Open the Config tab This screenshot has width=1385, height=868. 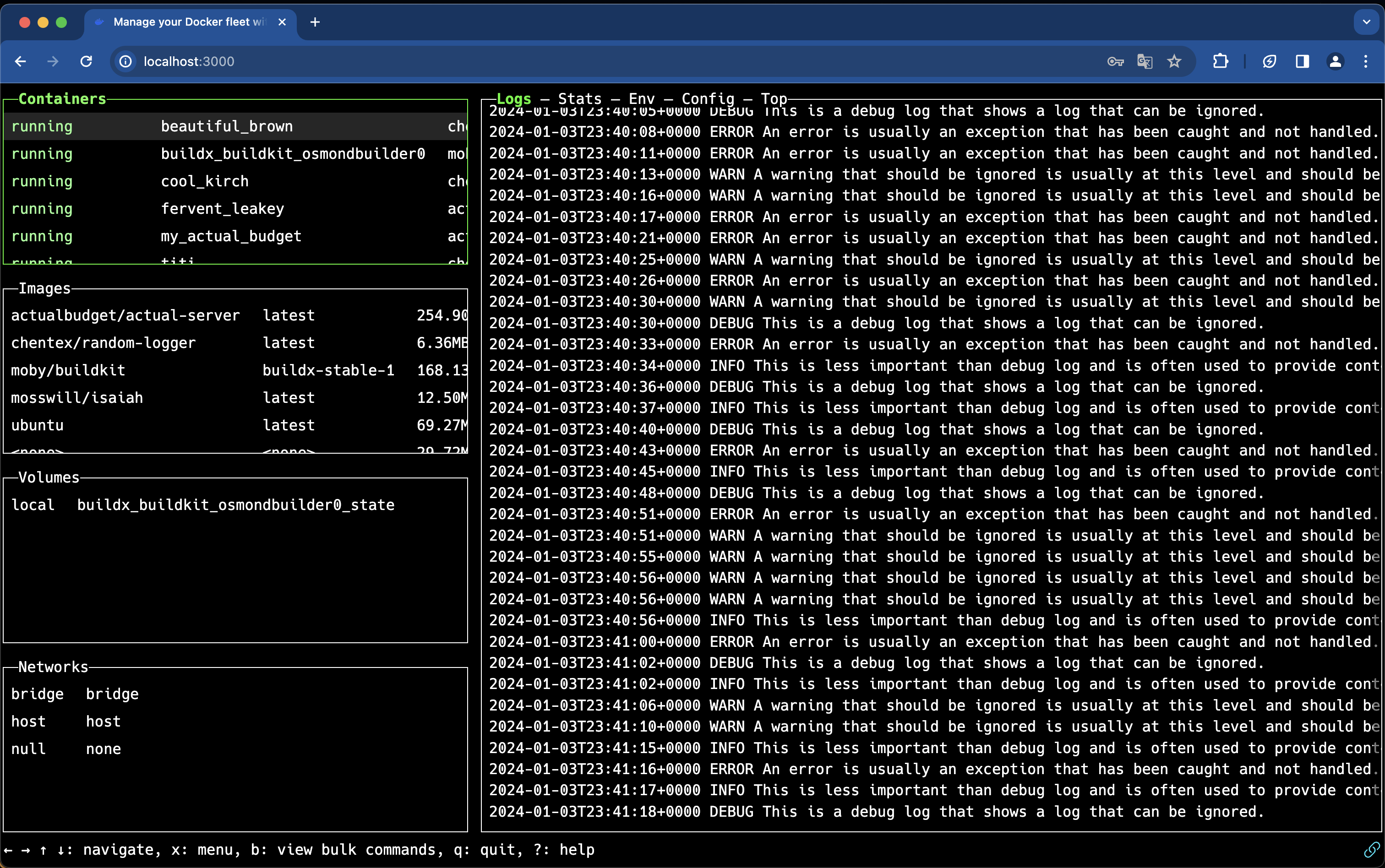pyautogui.click(x=708, y=99)
